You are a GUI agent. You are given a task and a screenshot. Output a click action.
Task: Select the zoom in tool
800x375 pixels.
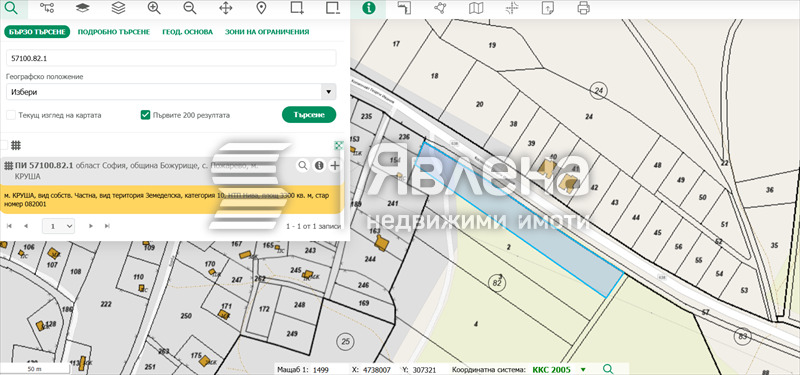154,8
